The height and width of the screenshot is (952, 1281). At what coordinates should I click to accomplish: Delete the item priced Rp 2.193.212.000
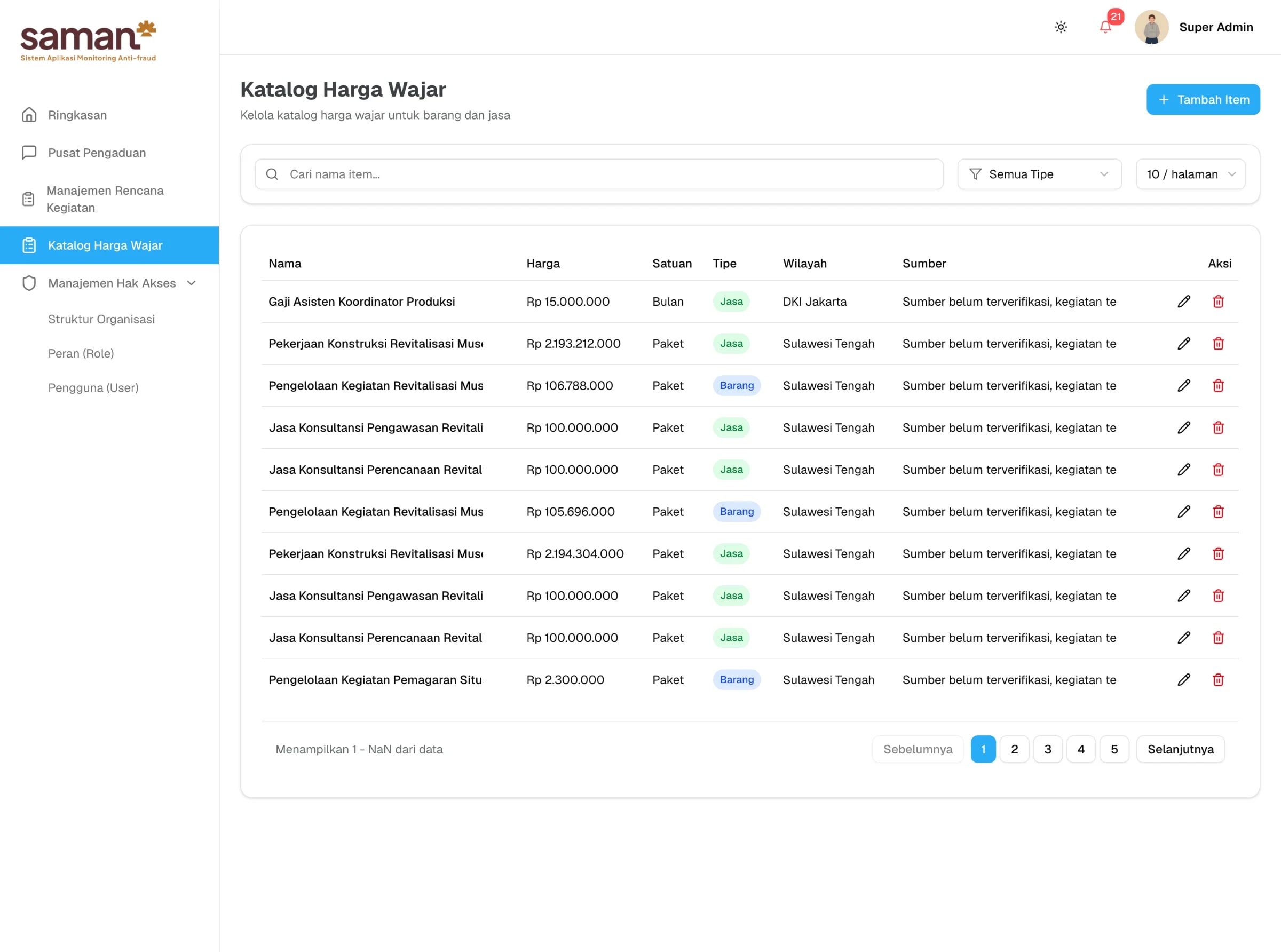pos(1217,344)
